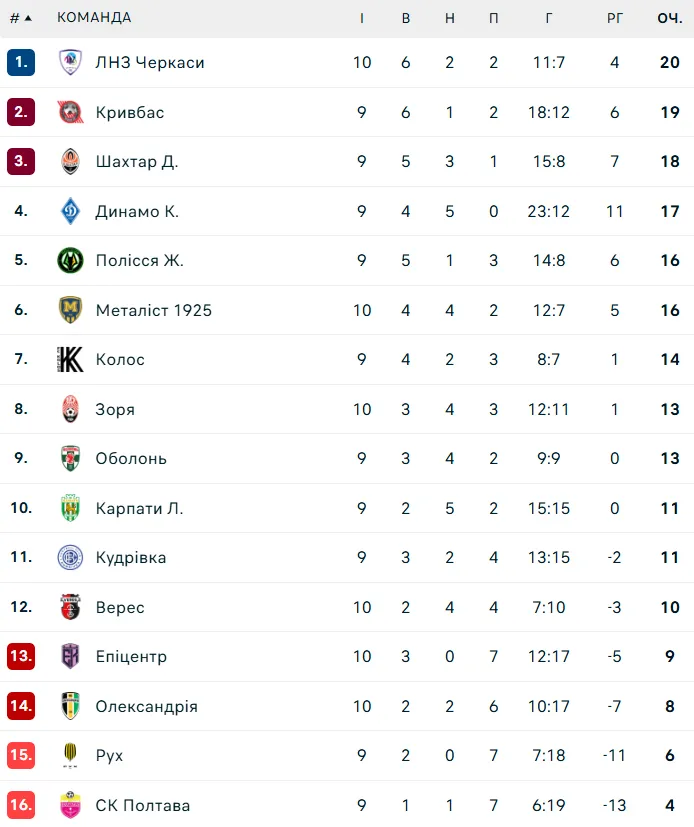Click the Рух club logo
The image size is (694, 827).
[x=69, y=756]
